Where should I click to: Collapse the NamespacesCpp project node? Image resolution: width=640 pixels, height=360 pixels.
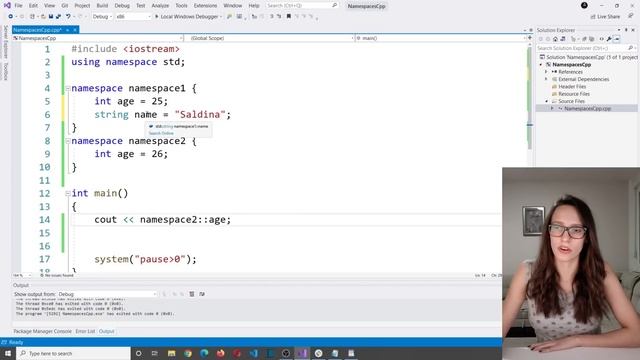pyautogui.click(x=541, y=64)
